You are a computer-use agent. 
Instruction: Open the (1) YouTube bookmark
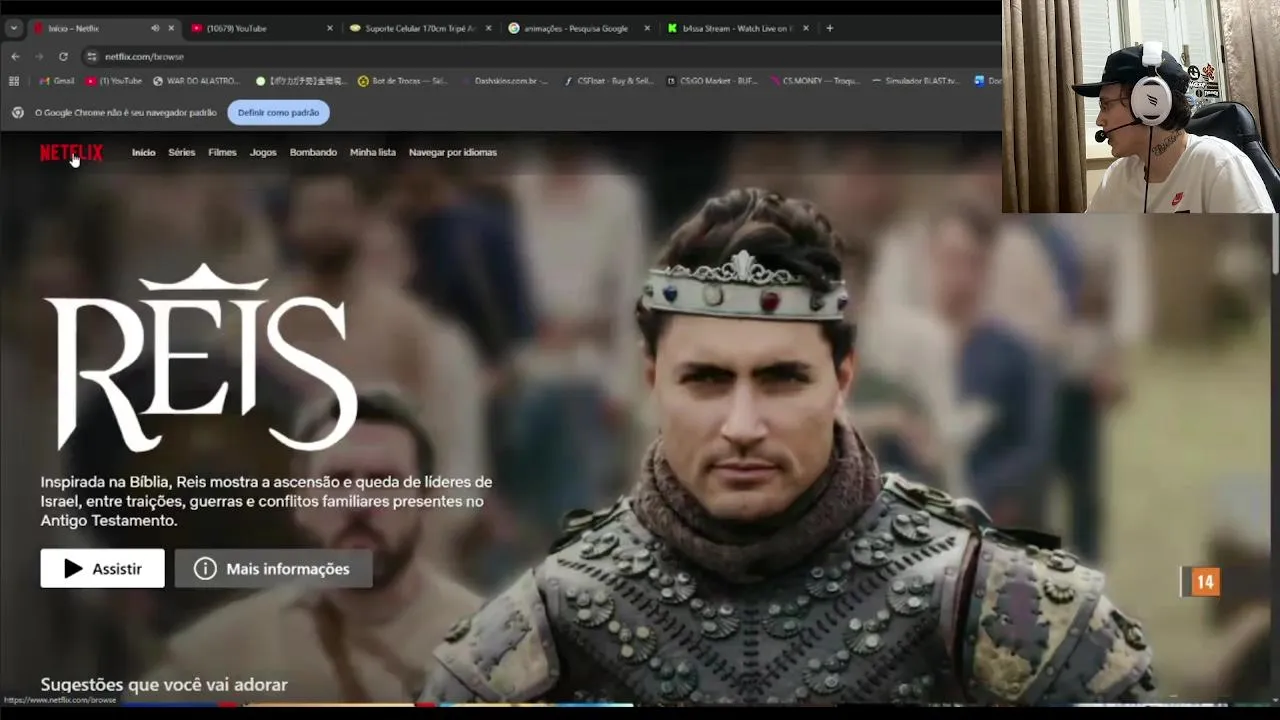click(x=114, y=81)
